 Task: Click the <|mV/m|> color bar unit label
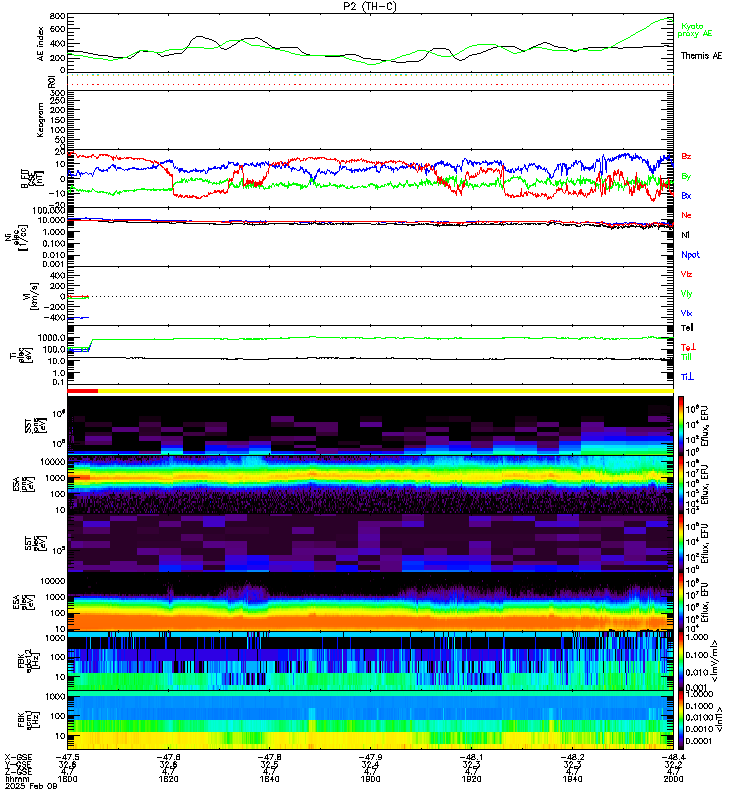coord(715,661)
